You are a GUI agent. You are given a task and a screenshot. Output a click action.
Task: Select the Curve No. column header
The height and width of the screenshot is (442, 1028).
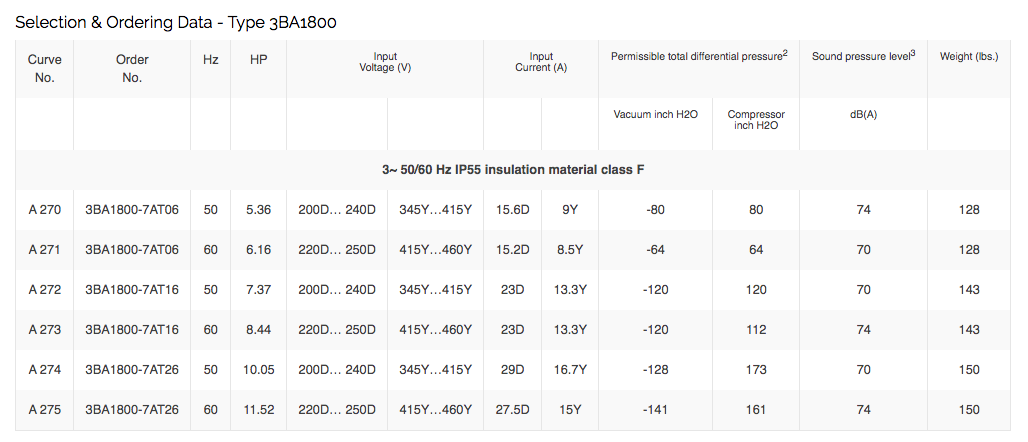click(x=45, y=68)
